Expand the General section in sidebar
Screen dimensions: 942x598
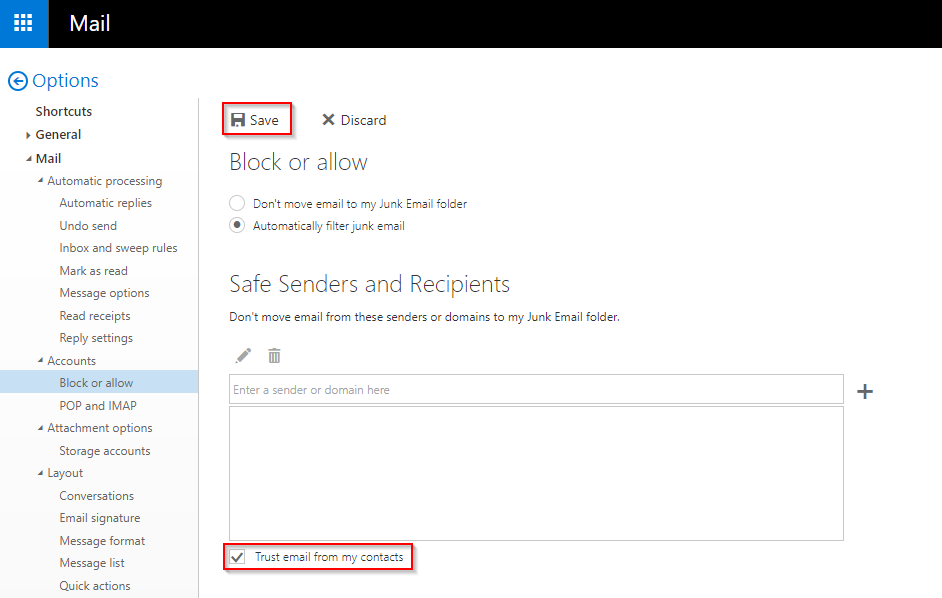[28, 135]
